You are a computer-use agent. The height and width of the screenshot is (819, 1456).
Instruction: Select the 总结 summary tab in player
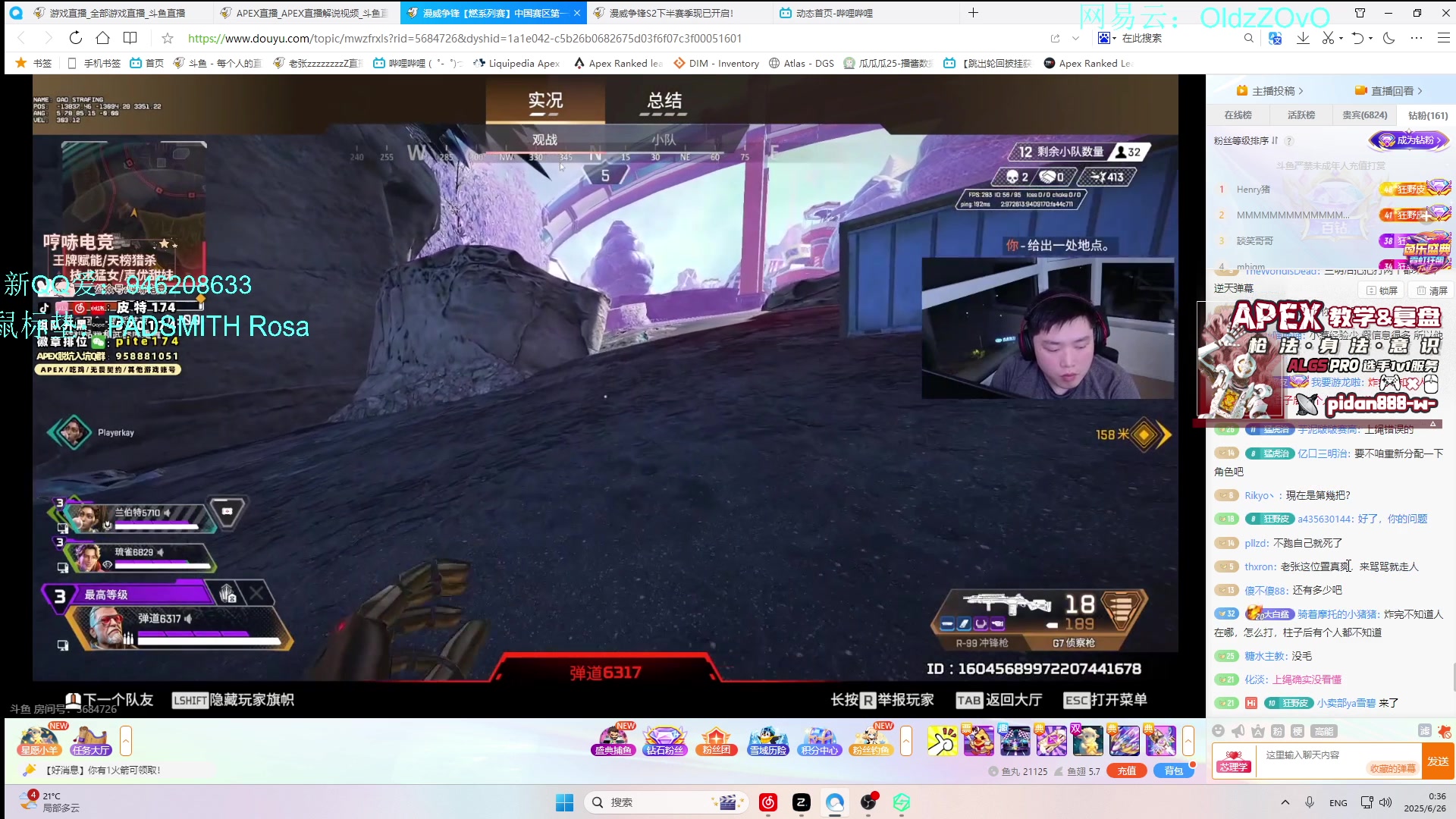click(664, 101)
